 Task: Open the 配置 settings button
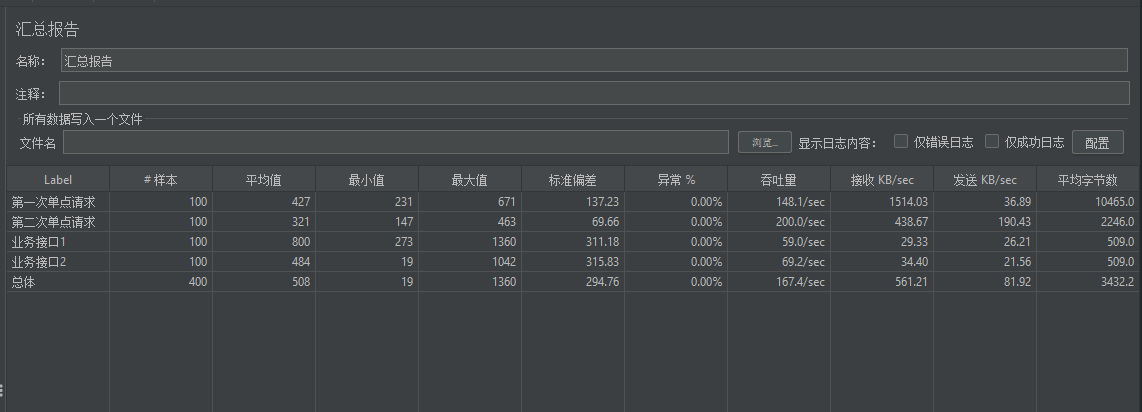[1097, 142]
